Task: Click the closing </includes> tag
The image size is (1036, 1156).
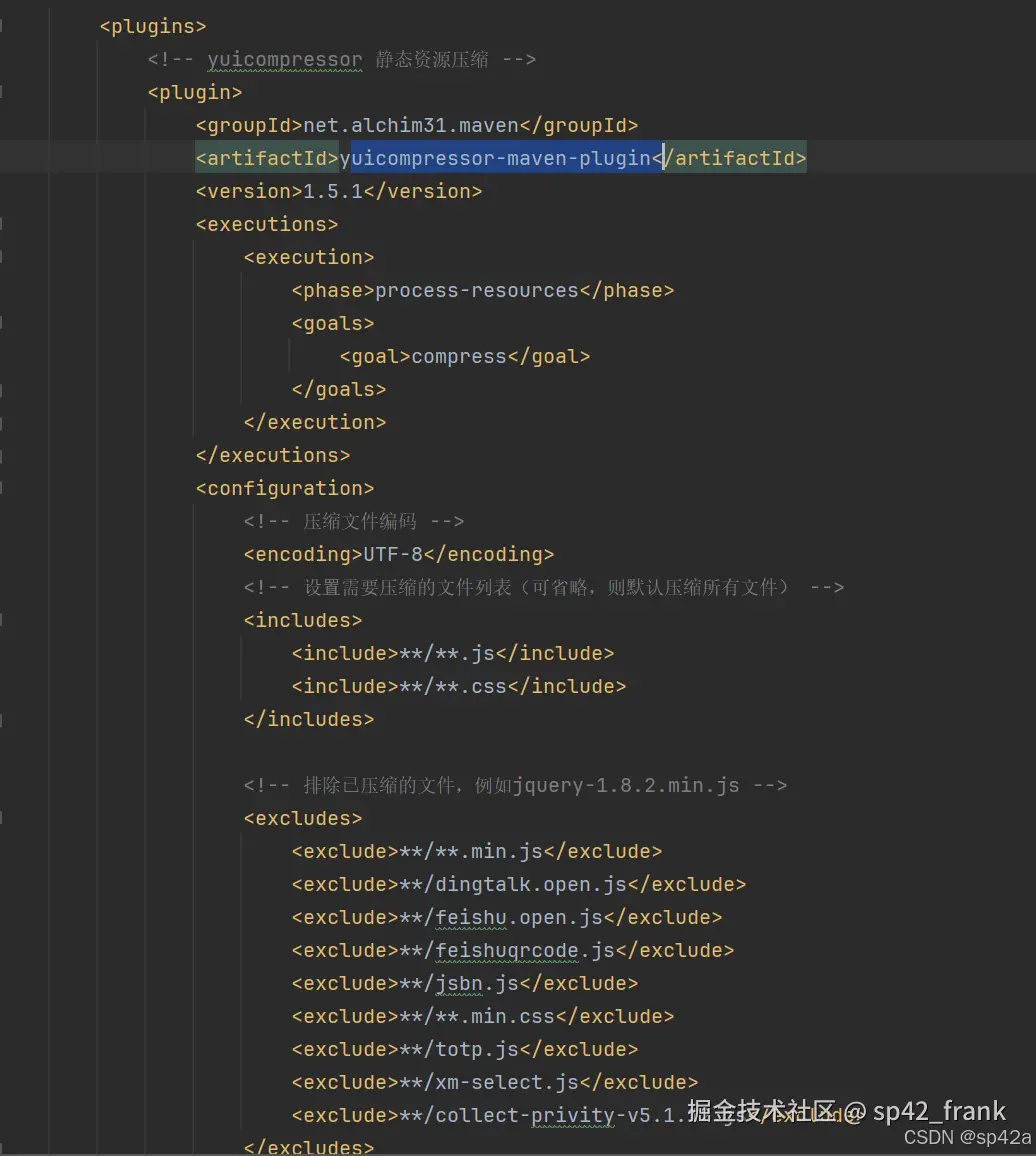Action: click(309, 720)
